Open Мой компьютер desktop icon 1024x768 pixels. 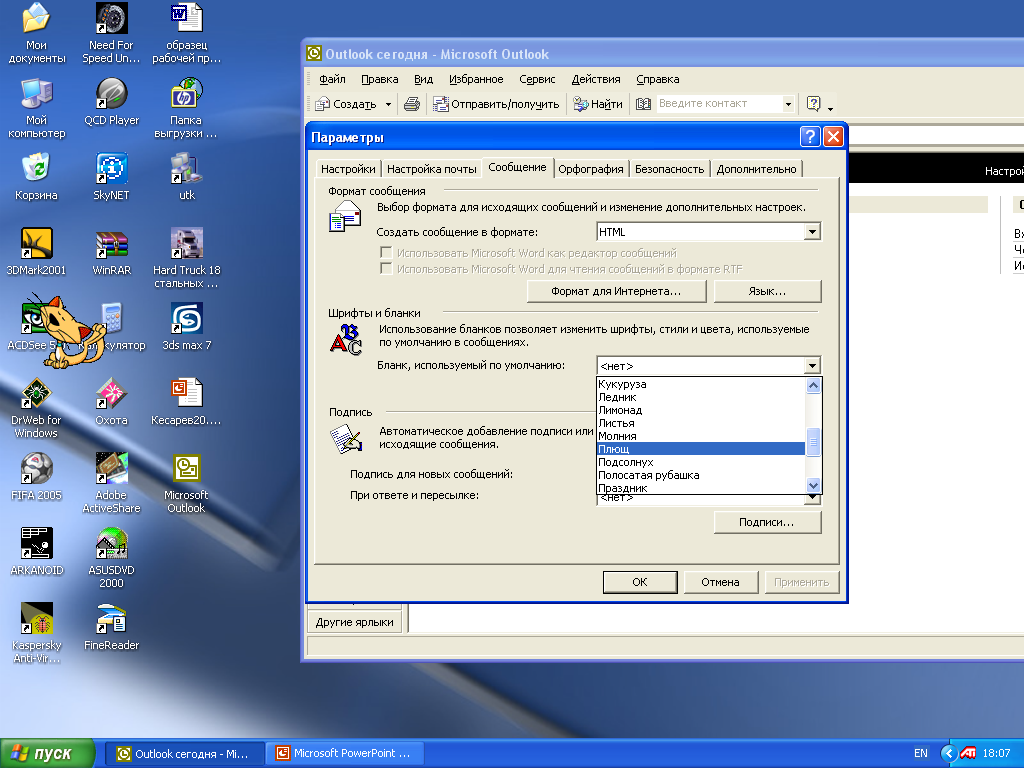[x=37, y=108]
